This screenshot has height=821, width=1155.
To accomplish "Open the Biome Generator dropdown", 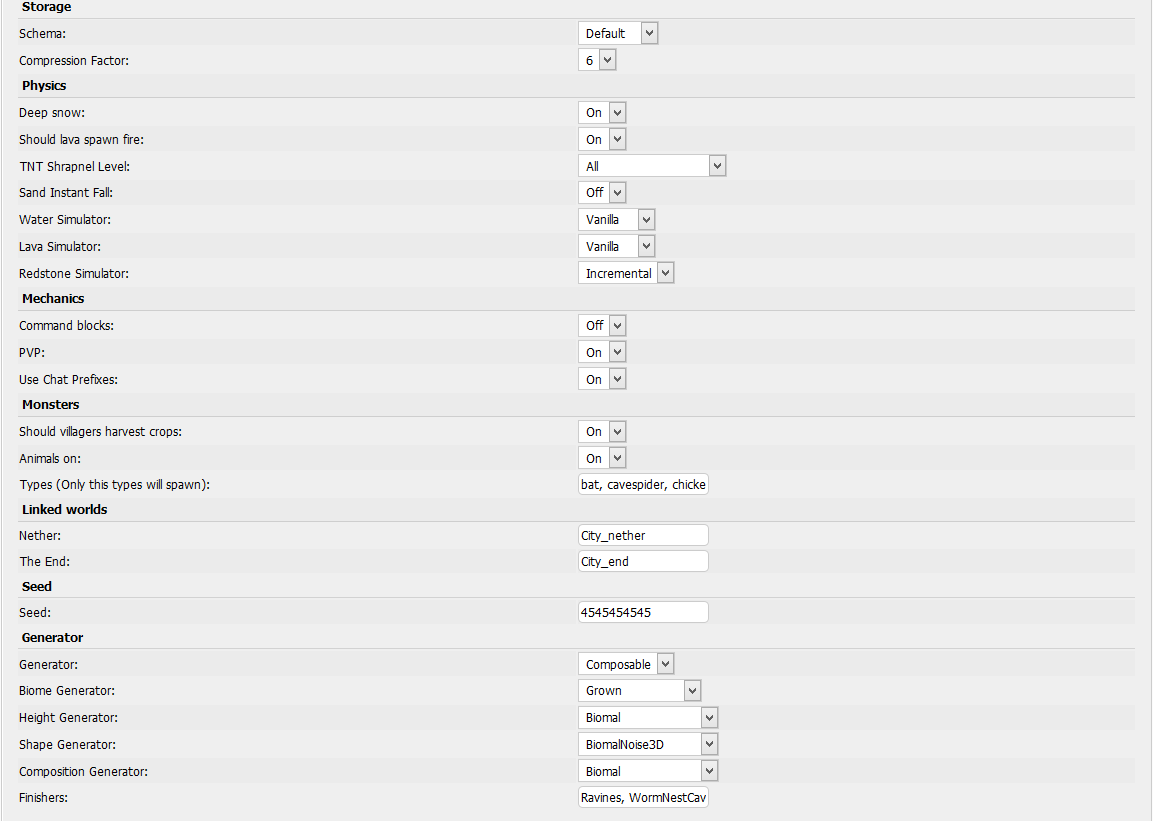I will [640, 690].
